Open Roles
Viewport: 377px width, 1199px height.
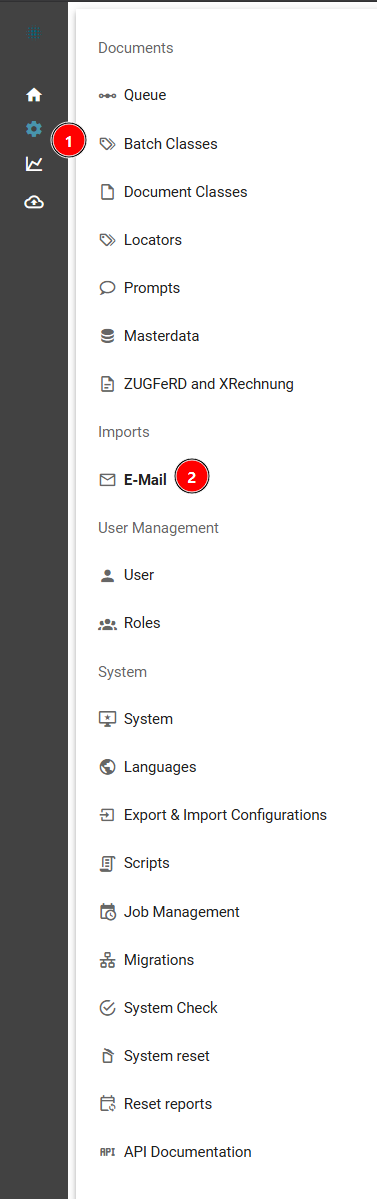point(142,623)
